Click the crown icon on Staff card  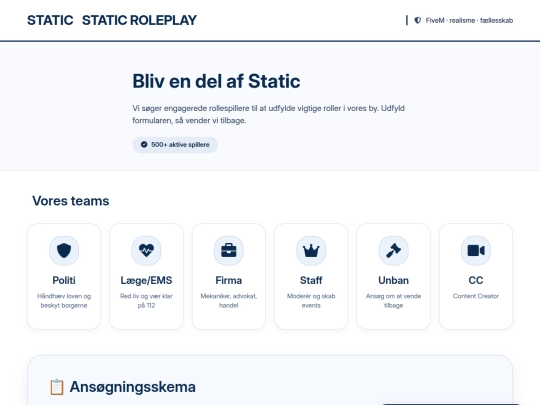(311, 250)
